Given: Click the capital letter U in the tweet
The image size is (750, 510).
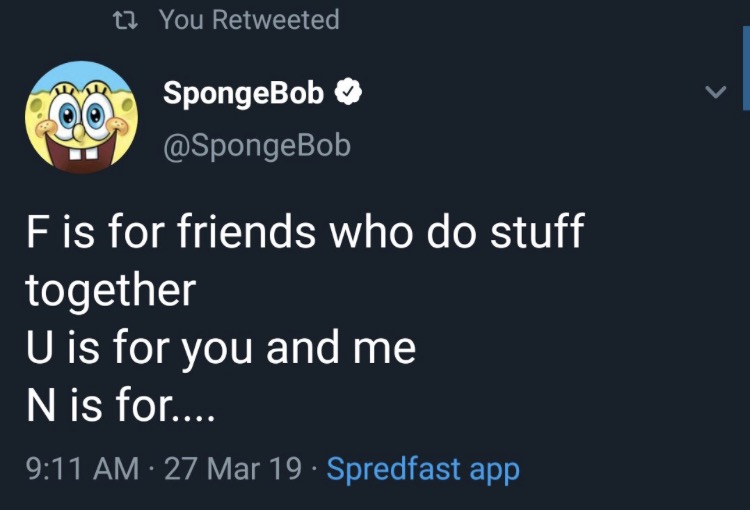Looking at the screenshot, I should [x=37, y=348].
